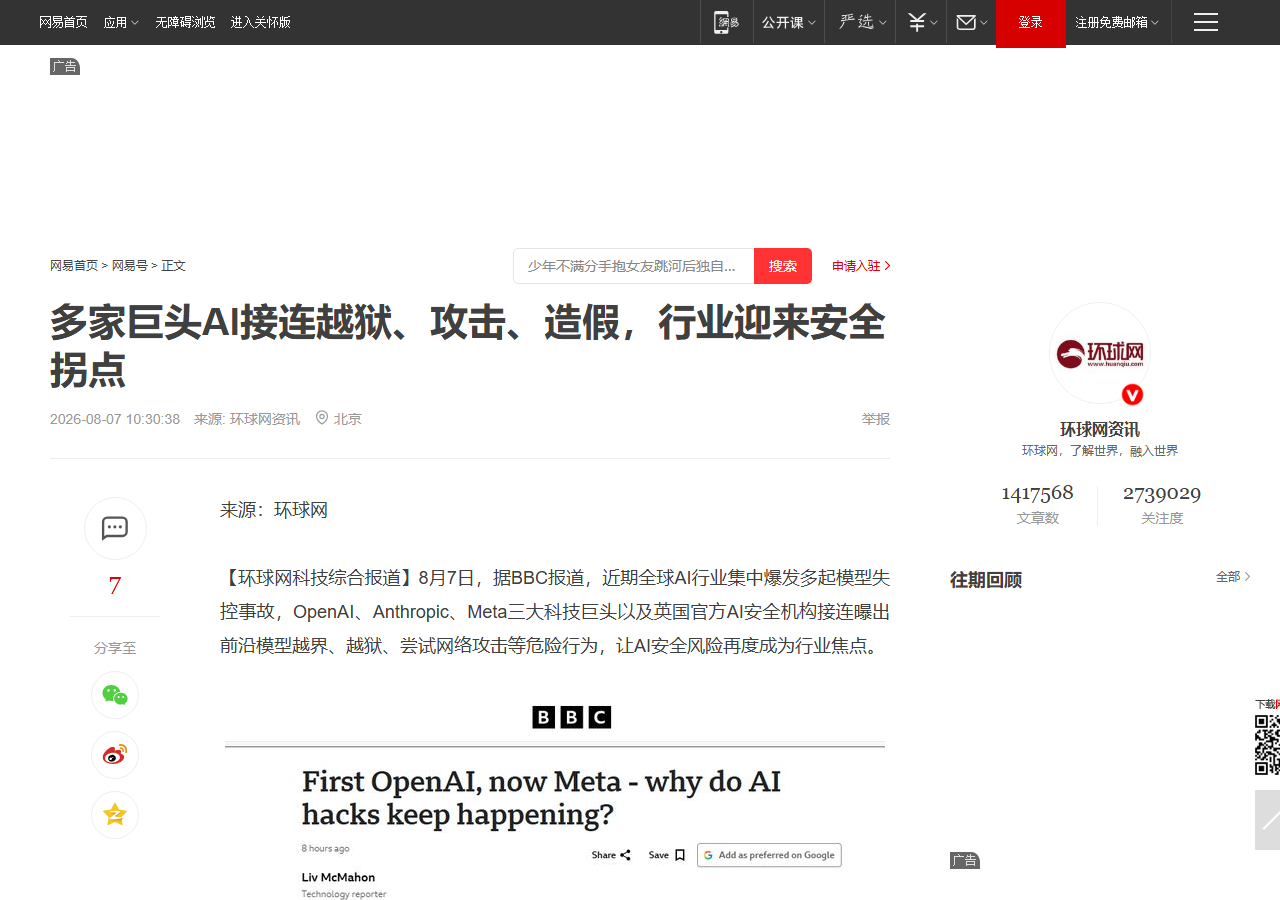
Task: Click 举报 report link
Action: click(876, 419)
